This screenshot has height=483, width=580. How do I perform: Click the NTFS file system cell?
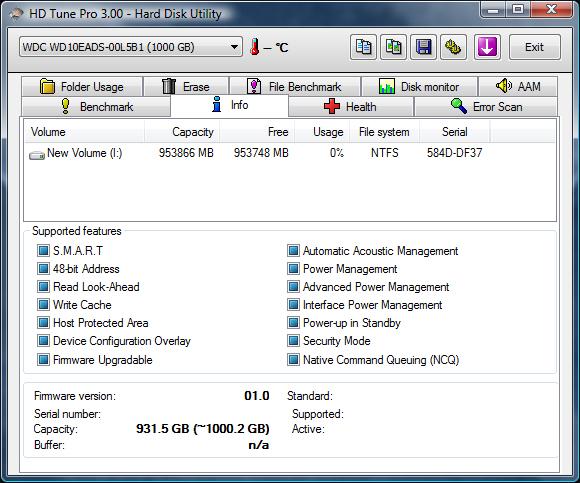point(385,153)
